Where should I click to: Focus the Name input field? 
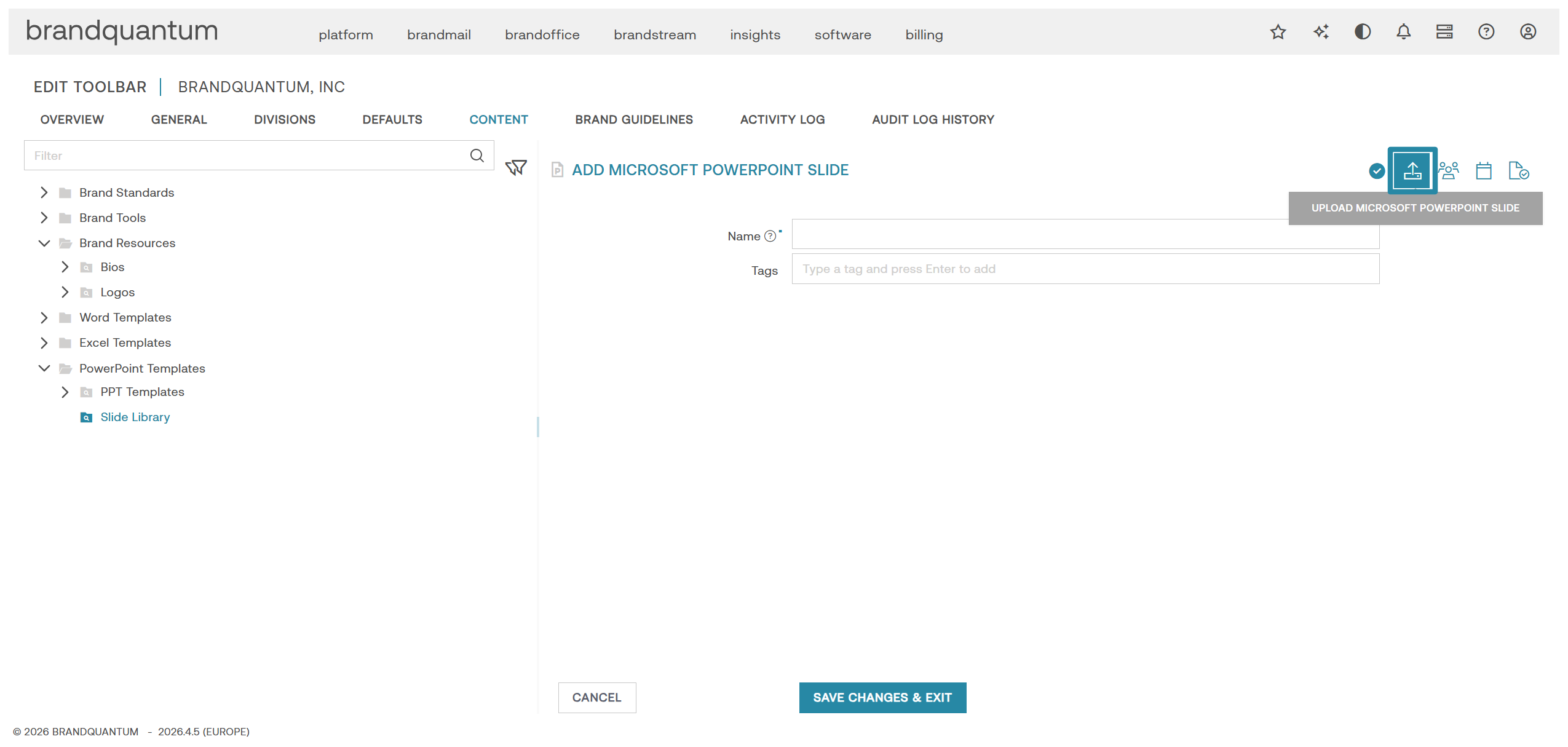pyautogui.click(x=1085, y=234)
